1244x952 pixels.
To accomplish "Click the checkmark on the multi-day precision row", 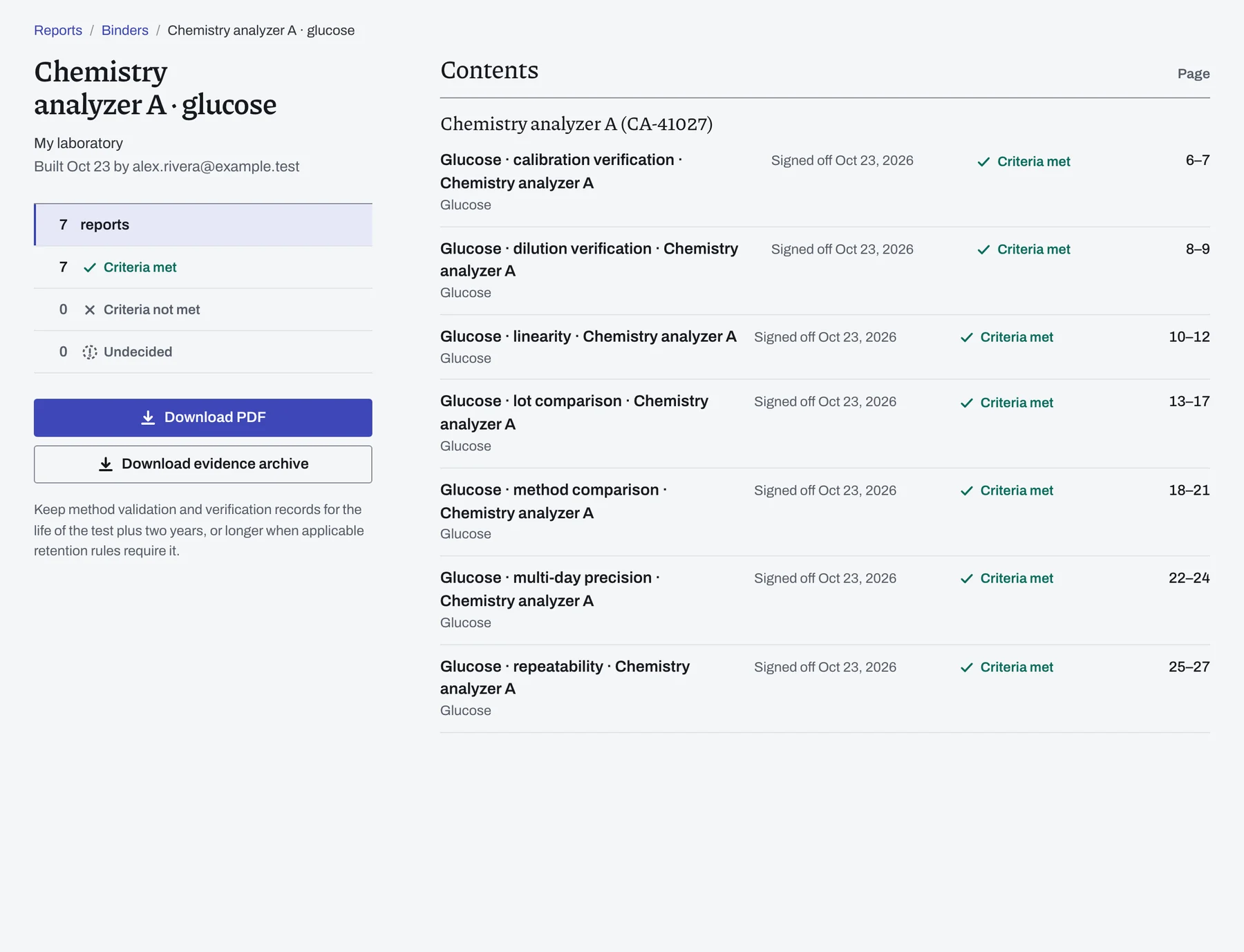I will tap(966, 578).
